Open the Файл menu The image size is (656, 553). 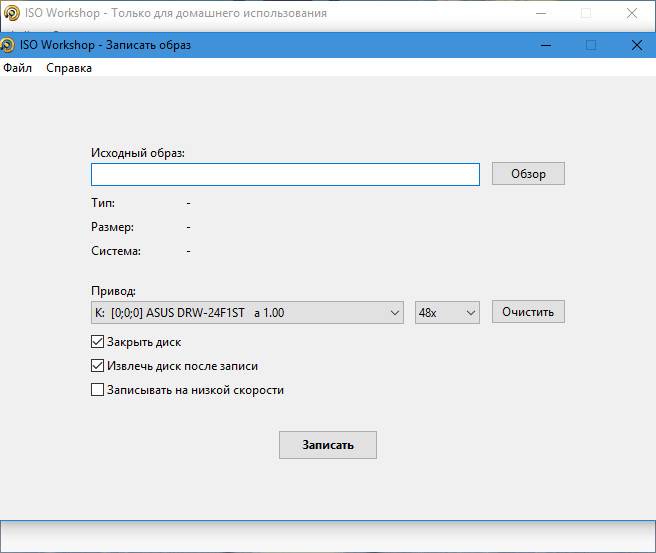point(17,68)
